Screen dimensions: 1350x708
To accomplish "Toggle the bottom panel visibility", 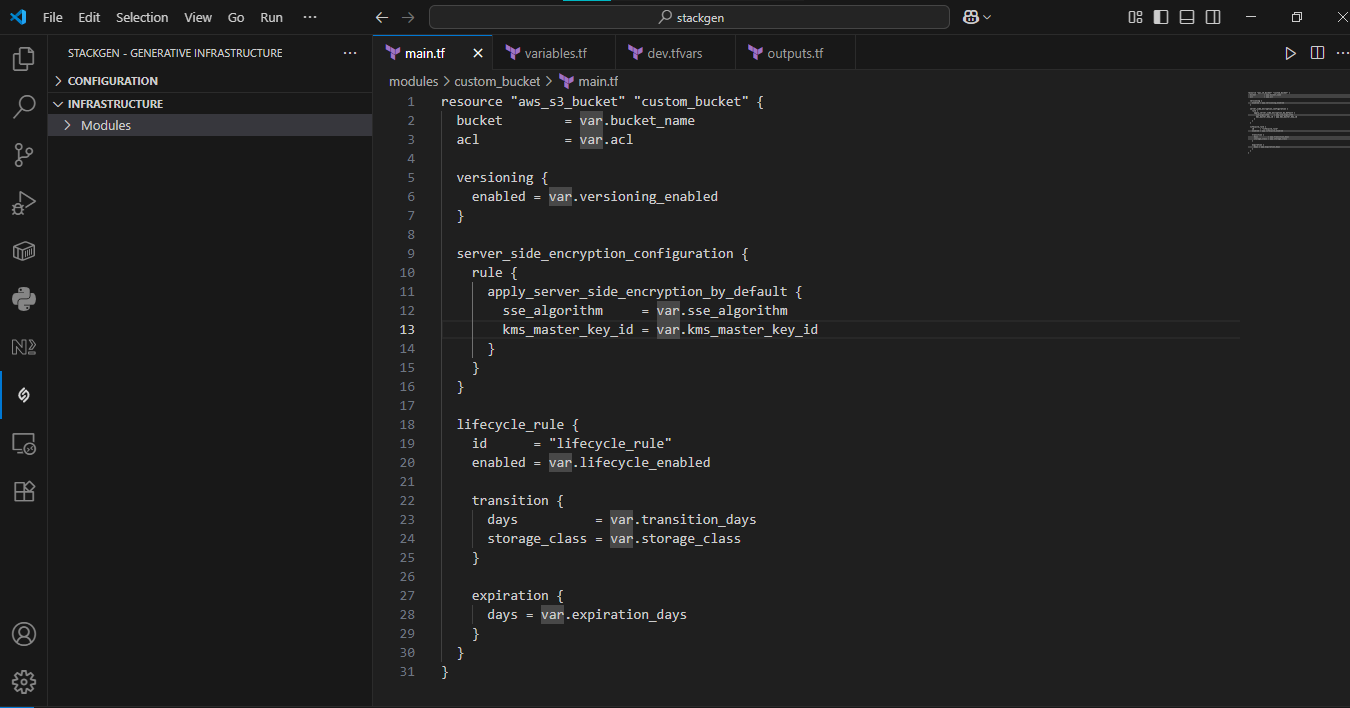I will (1187, 17).
